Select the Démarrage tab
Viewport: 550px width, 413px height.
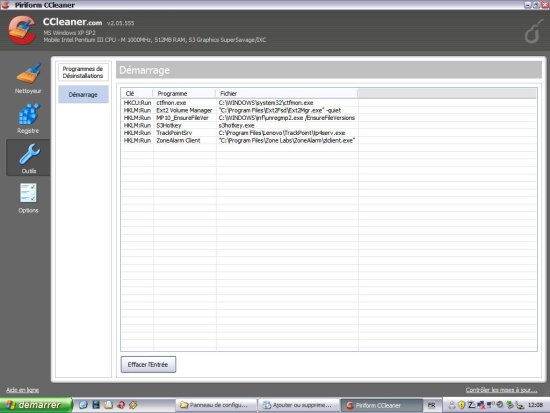(83, 95)
